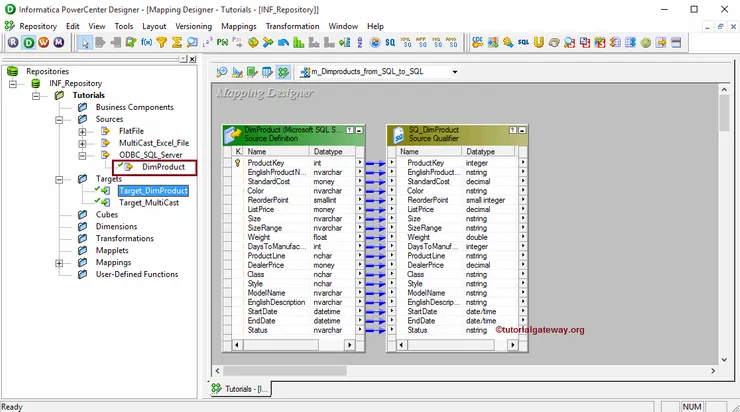The width and height of the screenshot is (740, 412).
Task: Pick the f(x) Expression transformation icon
Action: 146,42
